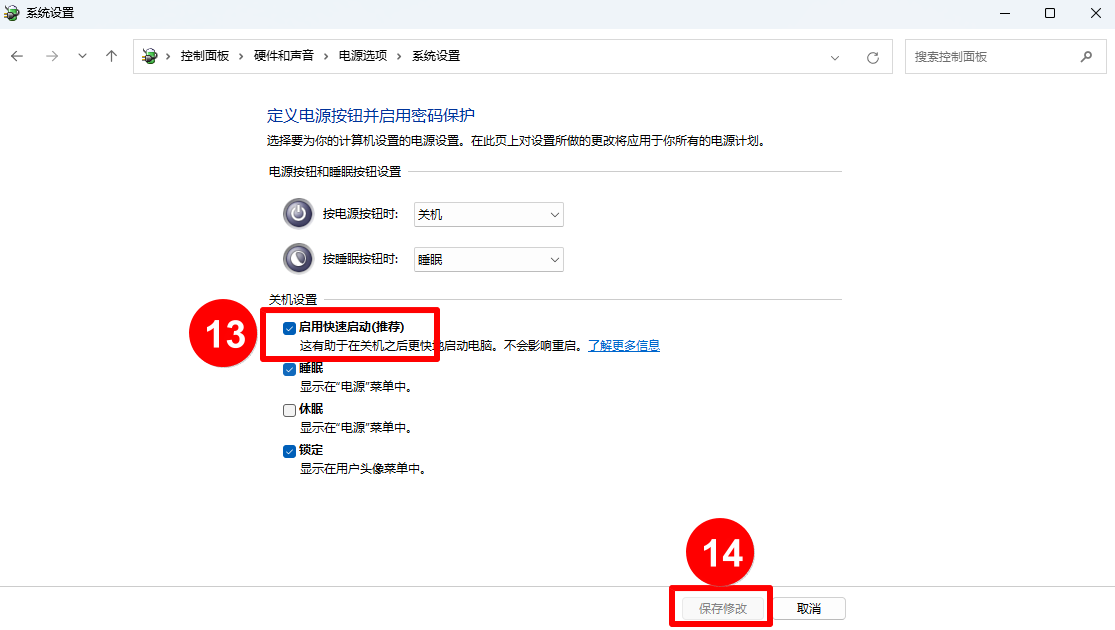
Task: Uncheck the 睡眠 option
Action: point(289,368)
